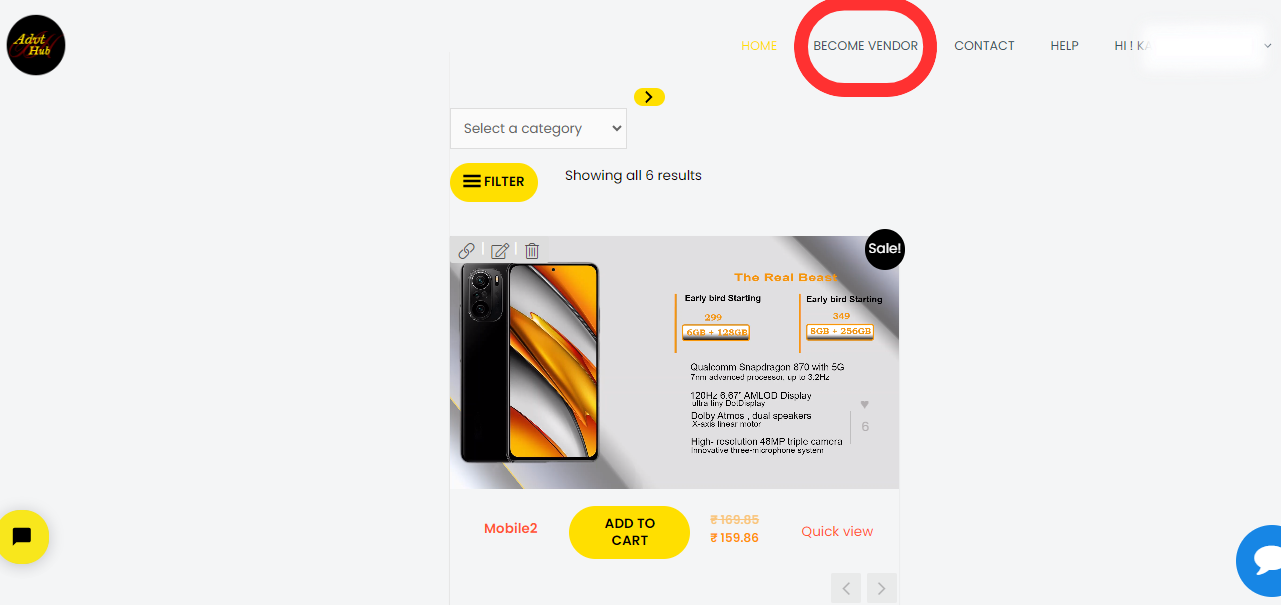Expand the HI! user account menu arrow
This screenshot has height=605, width=1281.
(1268, 45)
